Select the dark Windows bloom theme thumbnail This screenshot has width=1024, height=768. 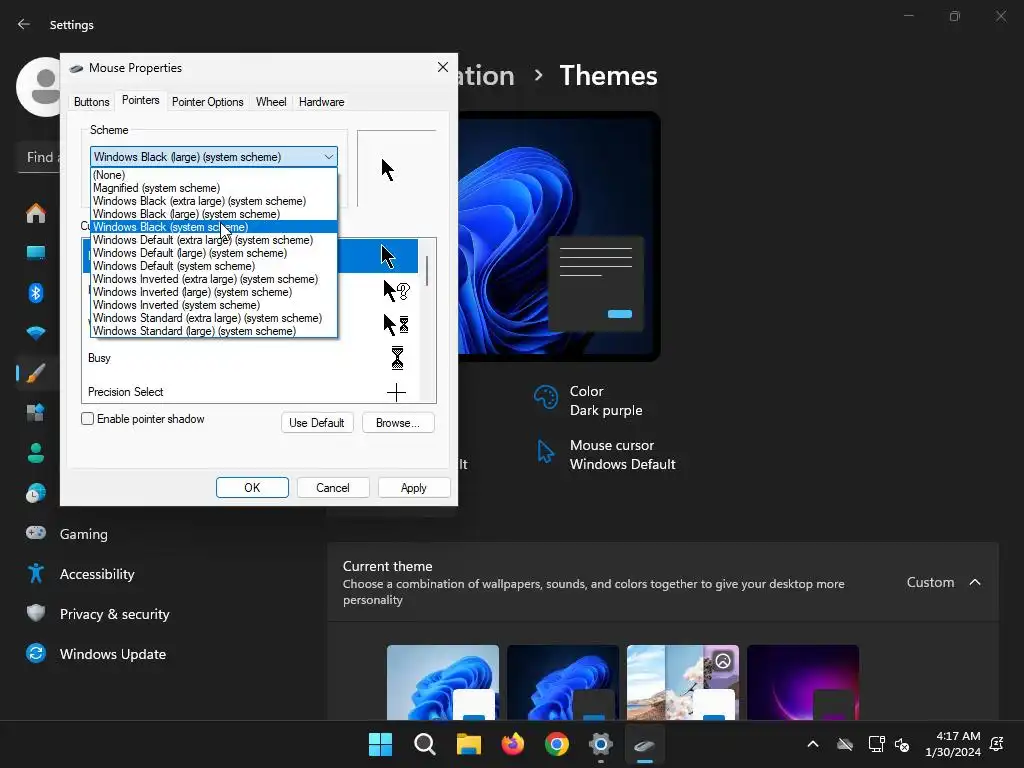pyautogui.click(x=563, y=682)
